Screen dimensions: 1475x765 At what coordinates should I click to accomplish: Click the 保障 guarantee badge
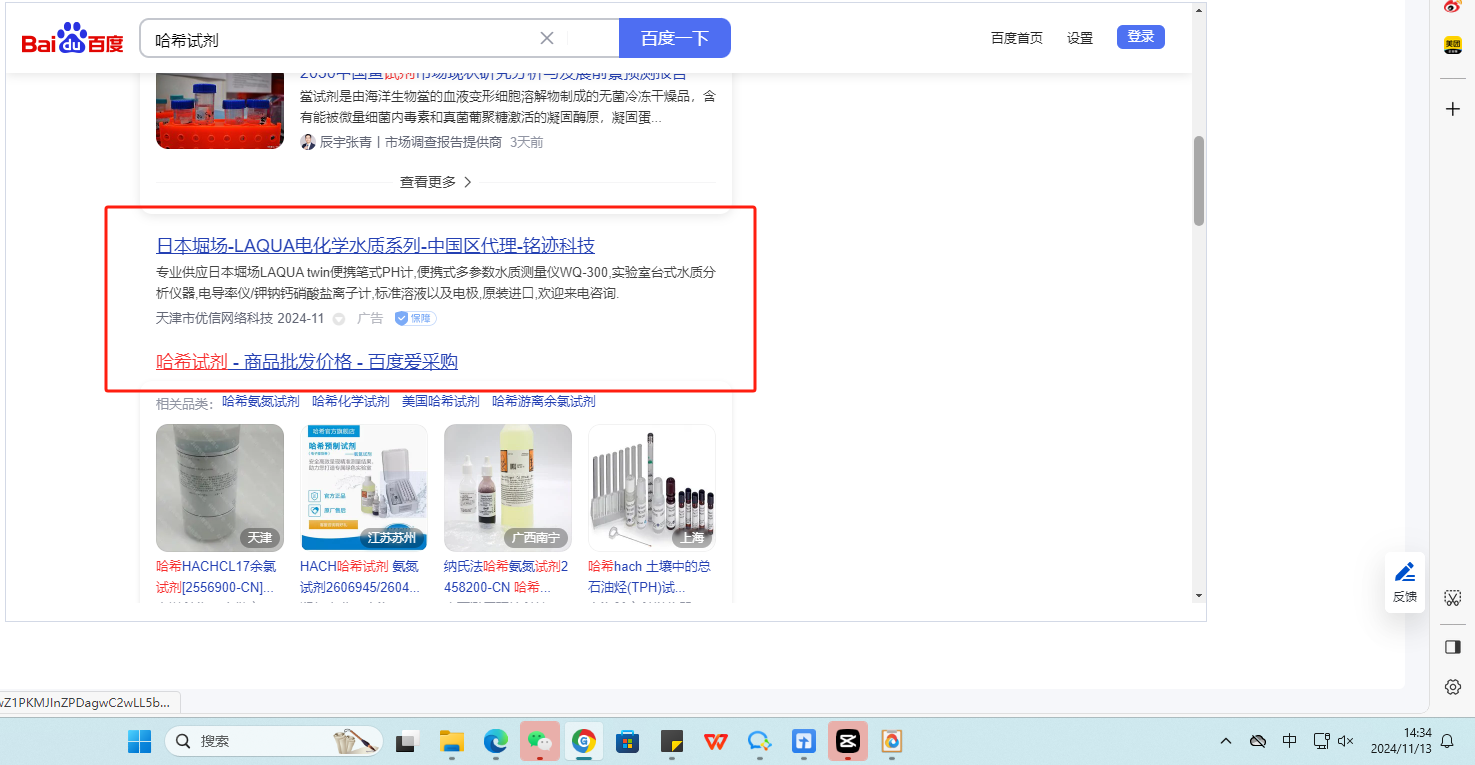(415, 318)
